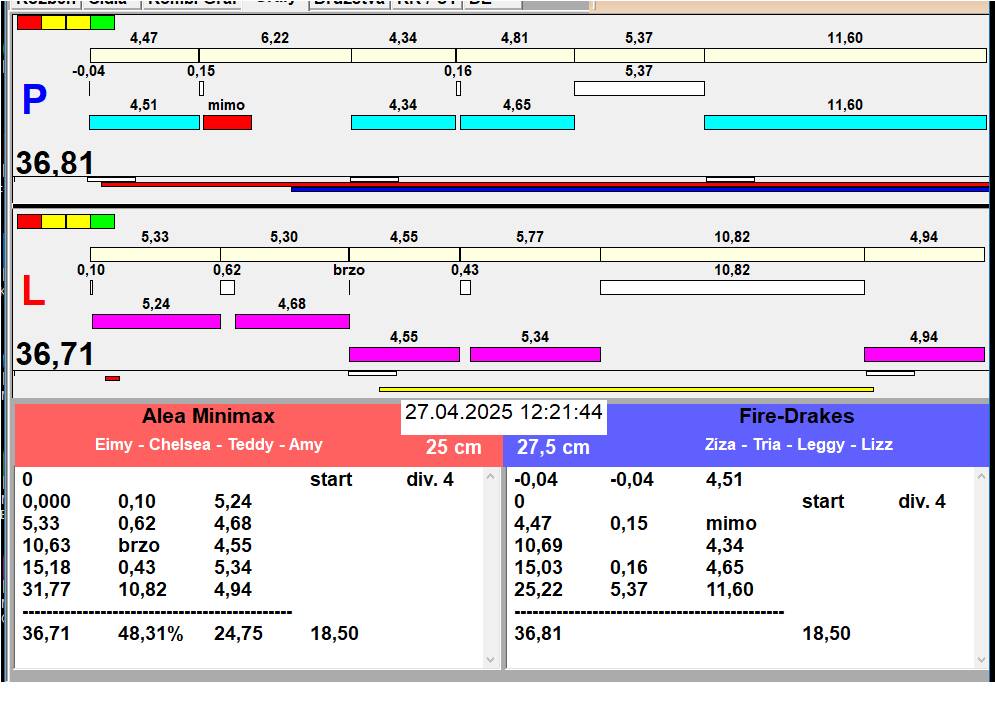Click the white 10,82 changeover box
The height and width of the screenshot is (716, 995).
731,287
